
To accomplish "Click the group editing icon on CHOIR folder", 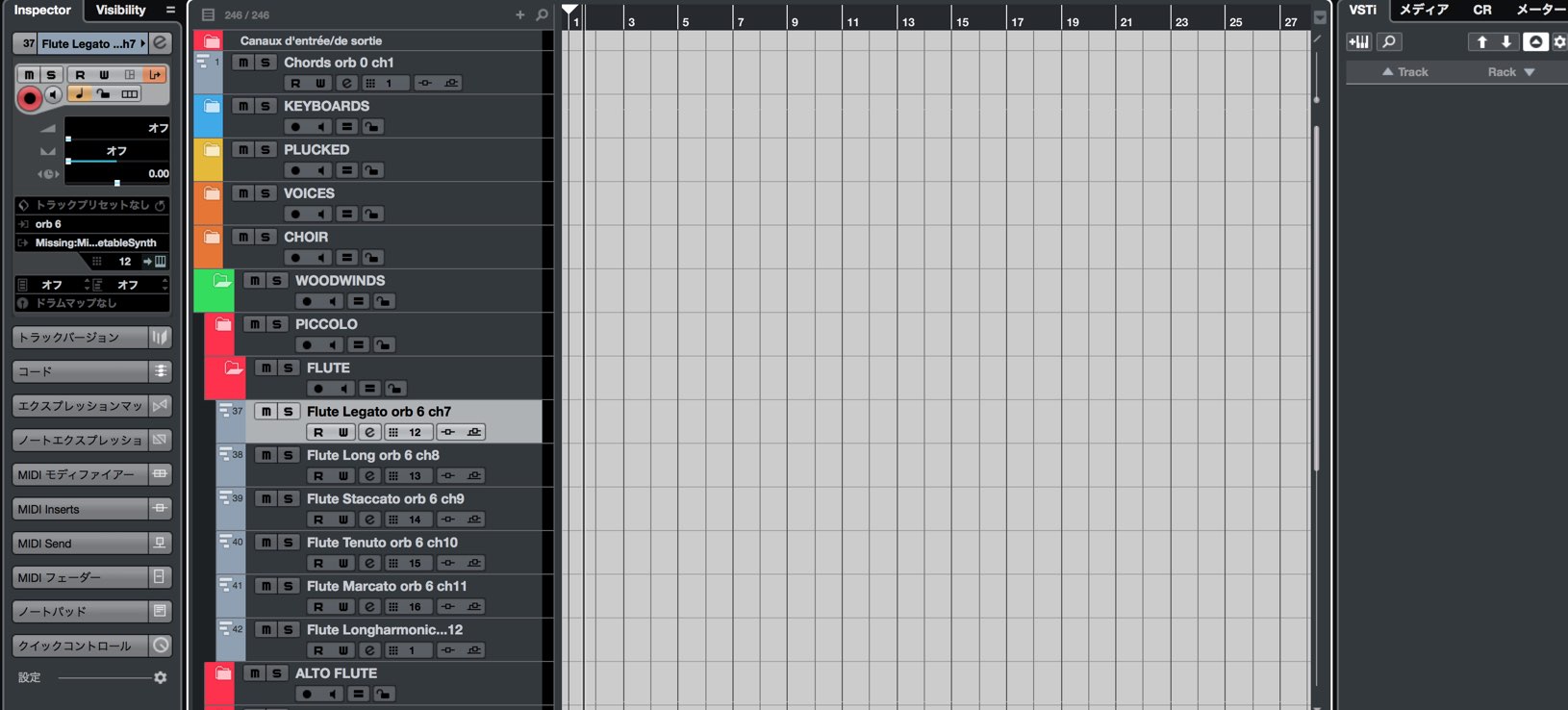I will point(347,258).
